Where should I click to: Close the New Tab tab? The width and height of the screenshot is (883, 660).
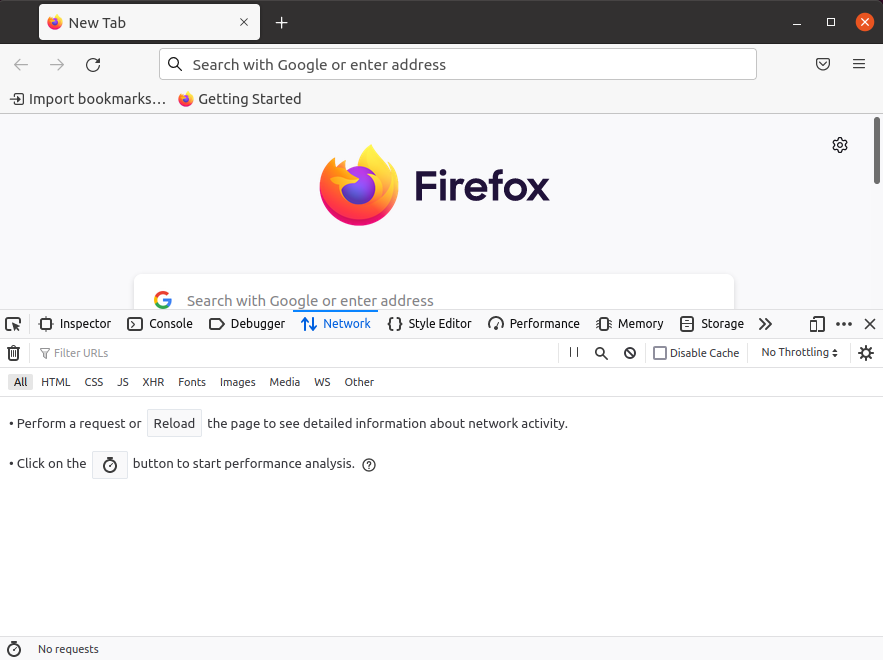(244, 23)
